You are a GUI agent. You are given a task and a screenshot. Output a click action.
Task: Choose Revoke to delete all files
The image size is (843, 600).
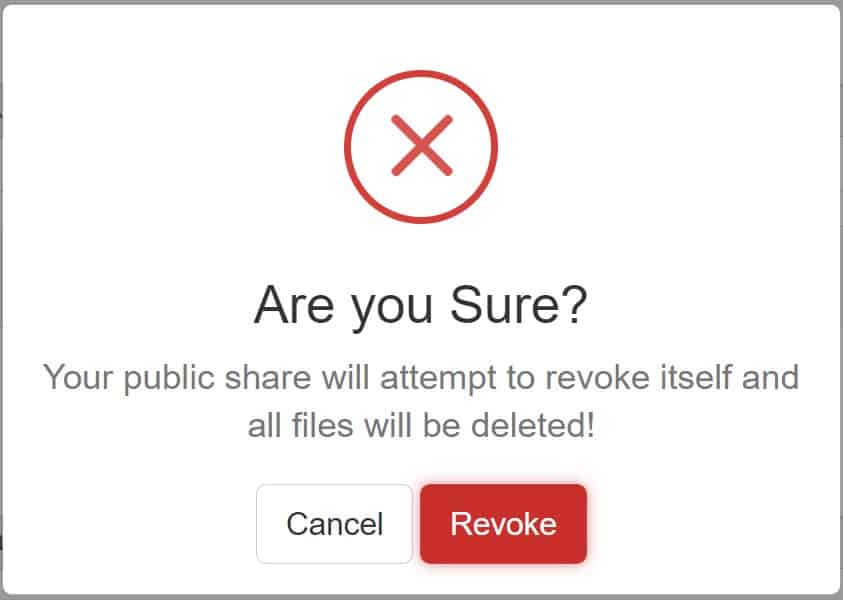(503, 524)
